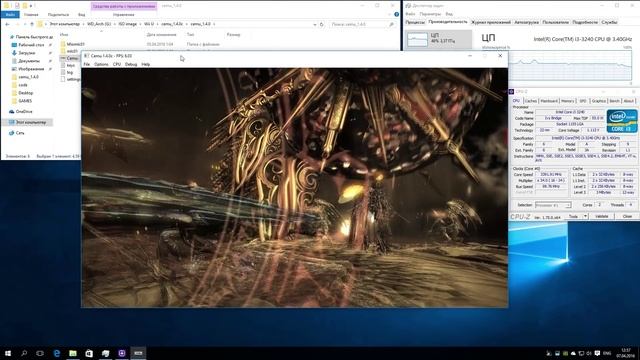The image size is (640, 360).
Task: Switch to the Memory tab in CPU-Z
Action: click(567, 101)
